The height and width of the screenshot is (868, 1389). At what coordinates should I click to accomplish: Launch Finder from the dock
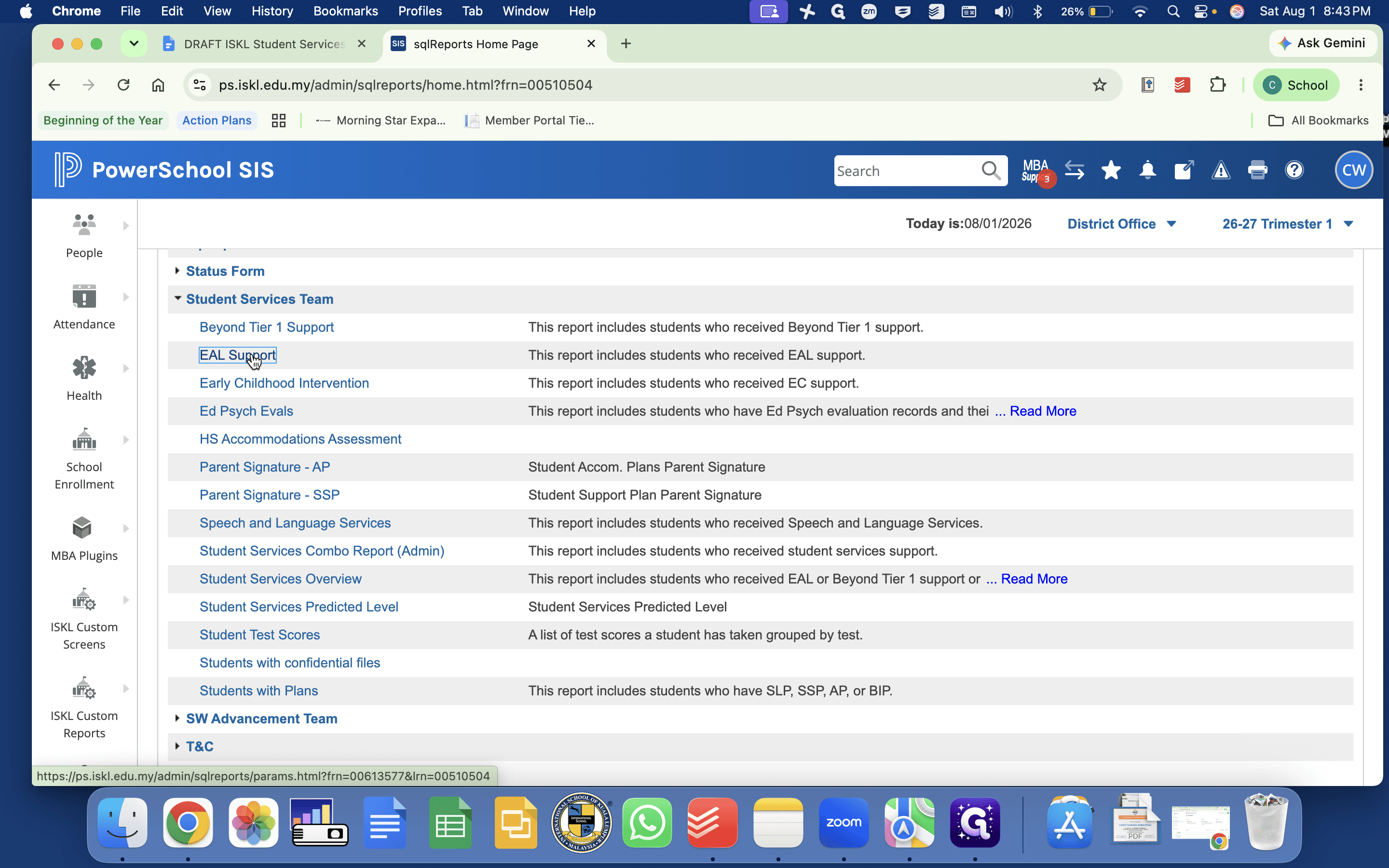coord(122,823)
